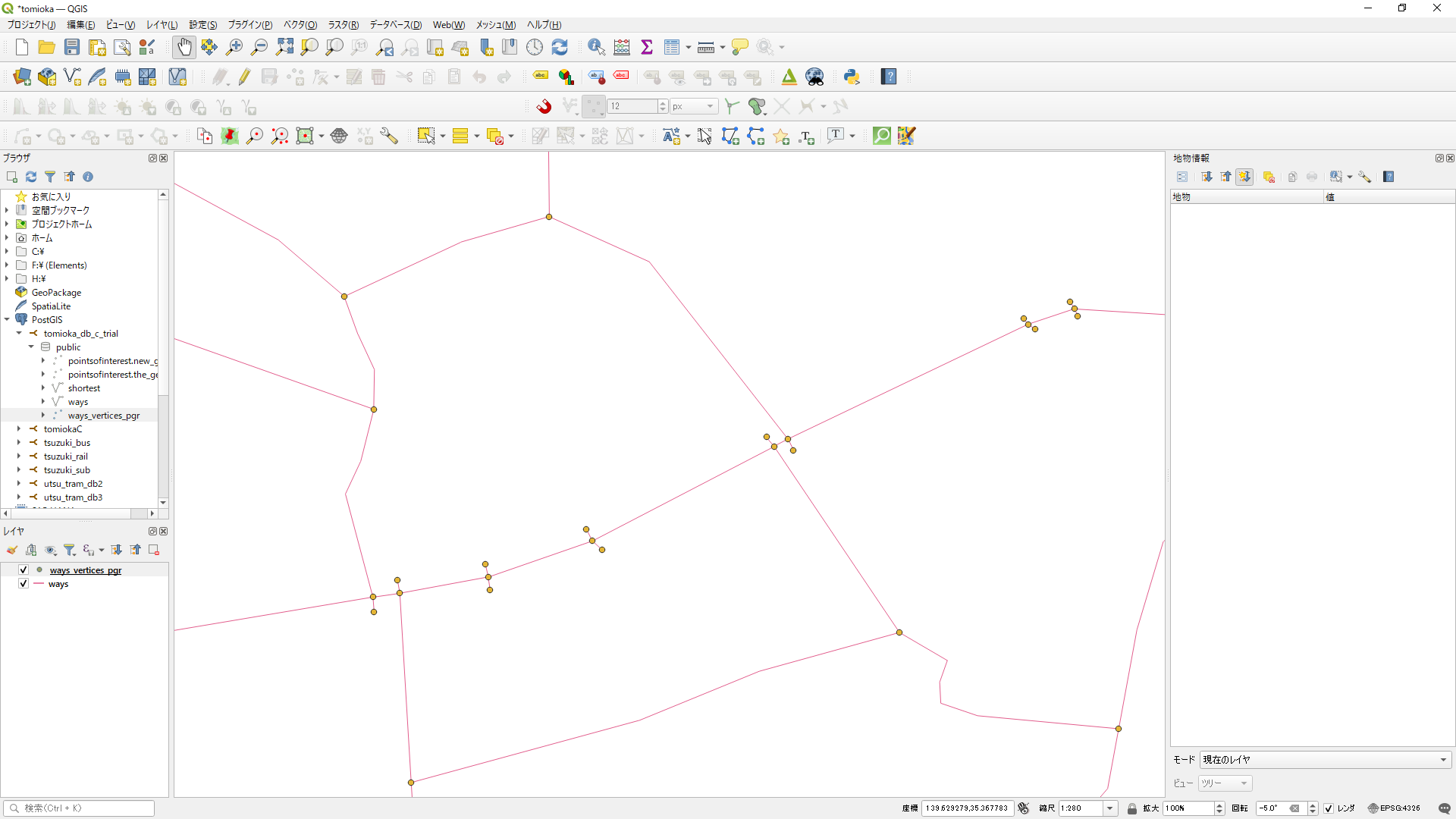Screen dimensions: 1456x819
Task: Toggle the ways layer visibility checkbox
Action: (24, 584)
